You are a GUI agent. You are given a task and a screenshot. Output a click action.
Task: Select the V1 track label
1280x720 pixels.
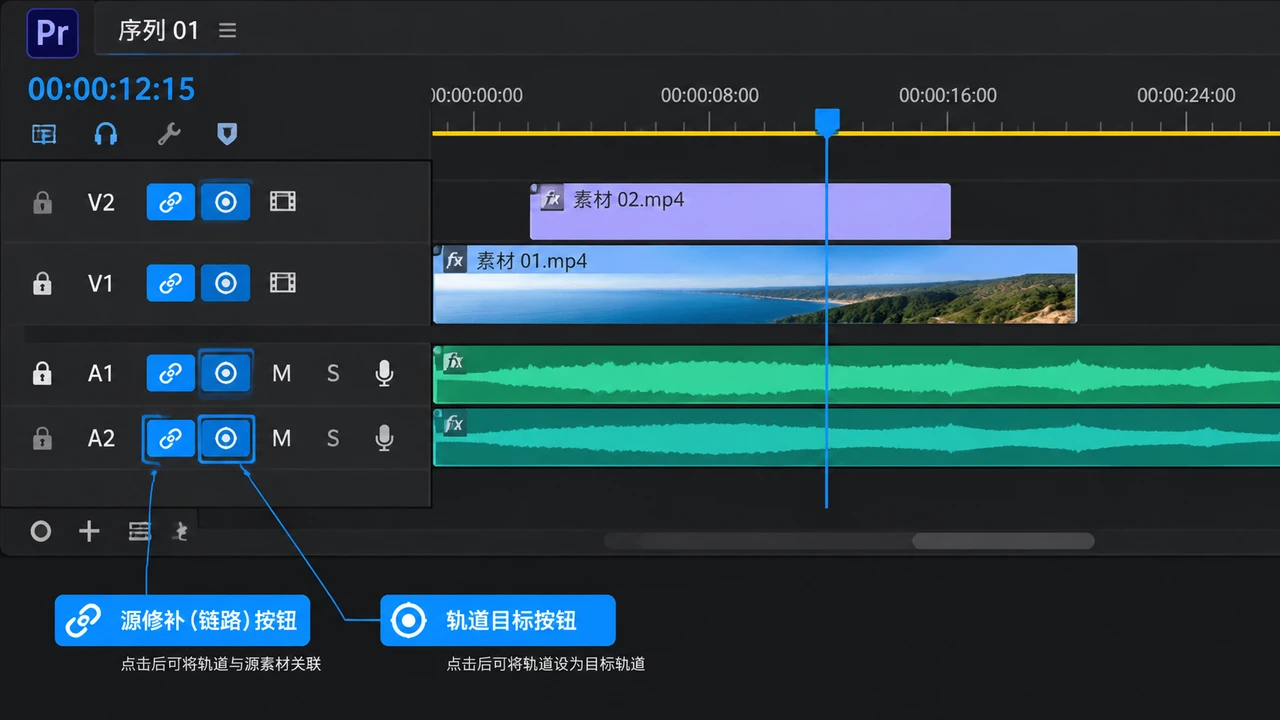coord(101,284)
